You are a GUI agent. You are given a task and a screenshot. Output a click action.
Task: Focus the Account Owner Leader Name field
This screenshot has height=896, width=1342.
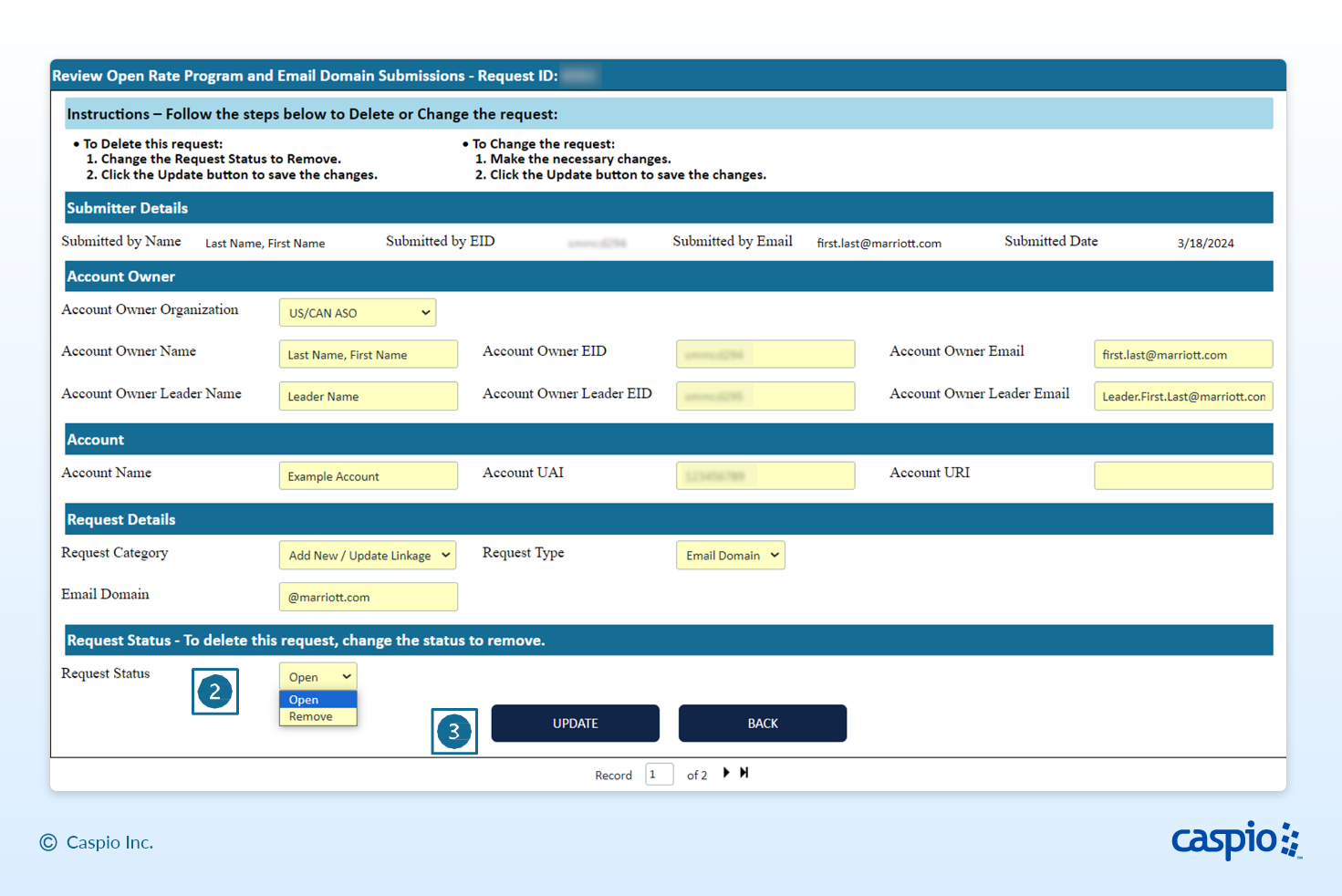coord(368,397)
